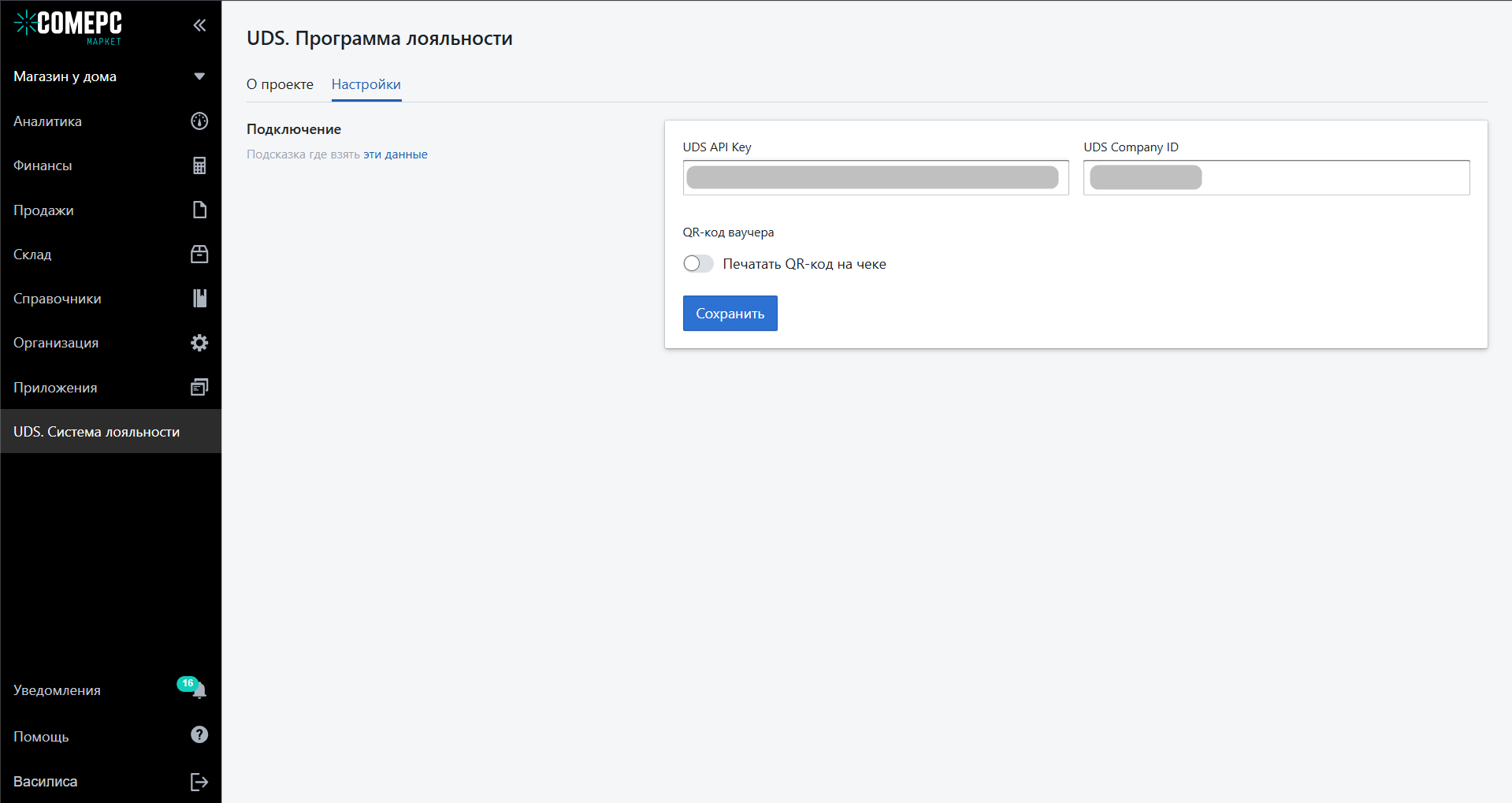1512x803 pixels.
Task: Click the Приложения windows icon
Action: pyautogui.click(x=199, y=387)
